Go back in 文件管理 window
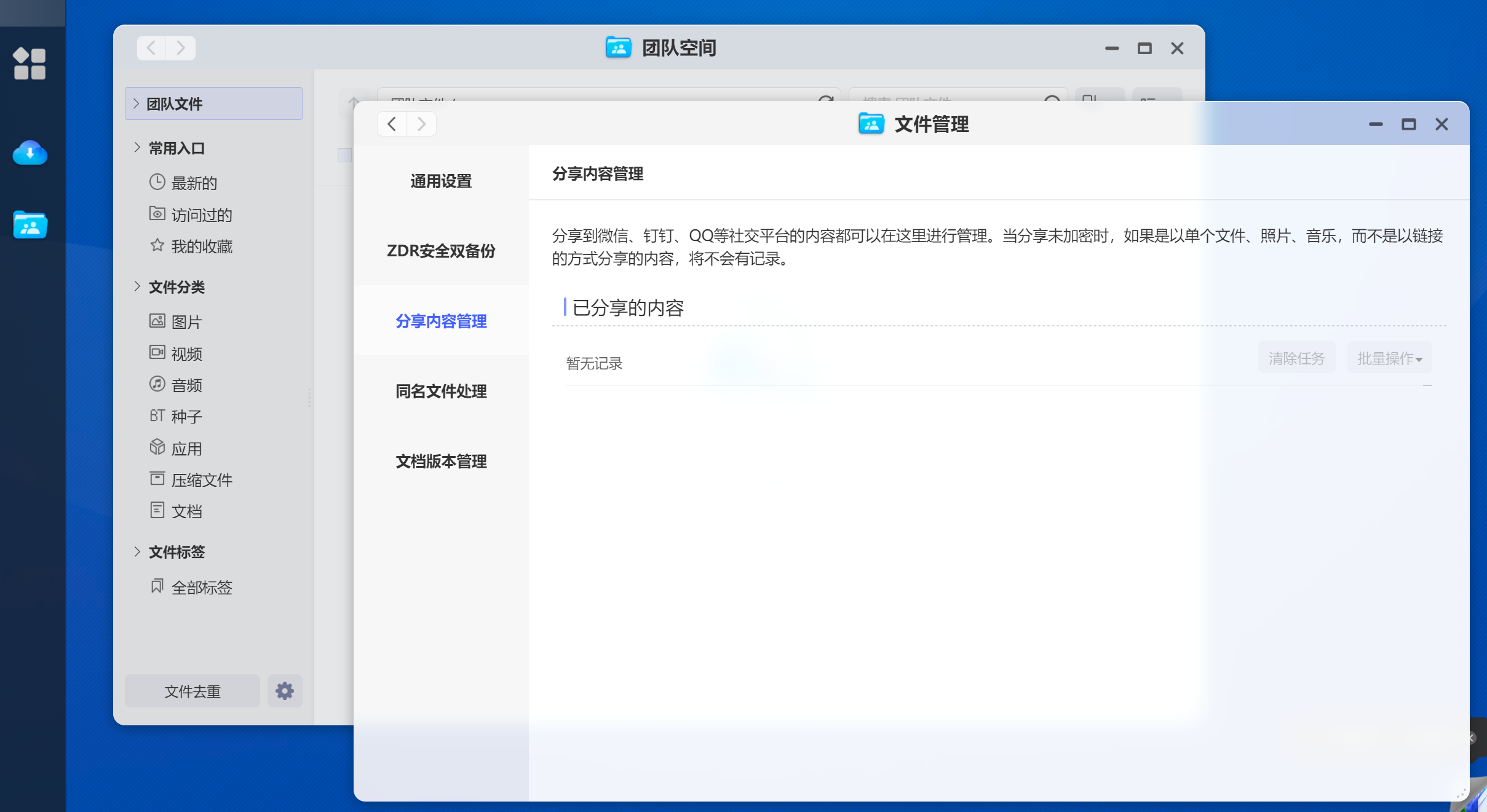The height and width of the screenshot is (812, 1487). coord(392,124)
